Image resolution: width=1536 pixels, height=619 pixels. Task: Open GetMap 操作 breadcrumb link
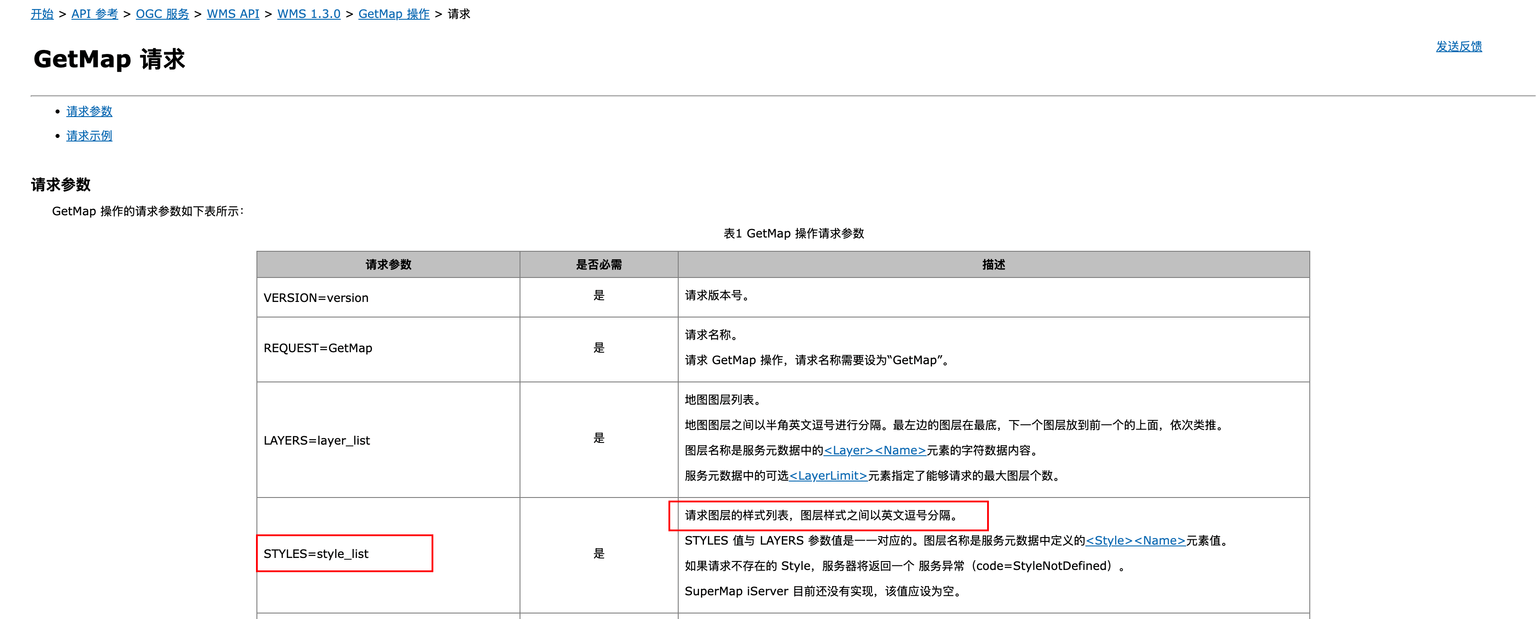pos(393,14)
